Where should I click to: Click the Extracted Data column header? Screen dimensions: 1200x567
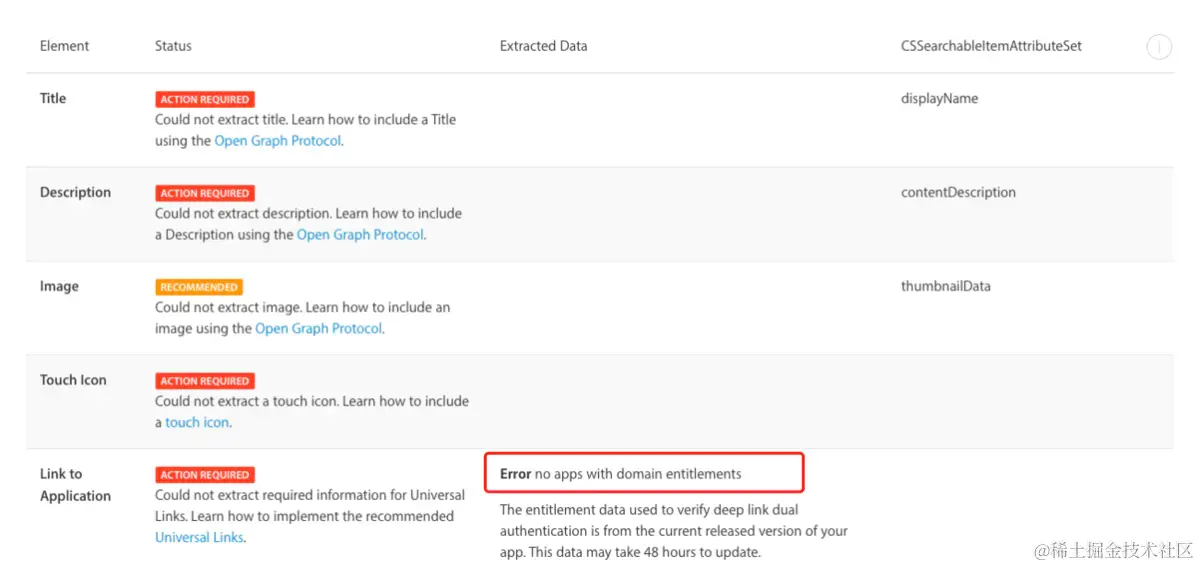coord(544,46)
